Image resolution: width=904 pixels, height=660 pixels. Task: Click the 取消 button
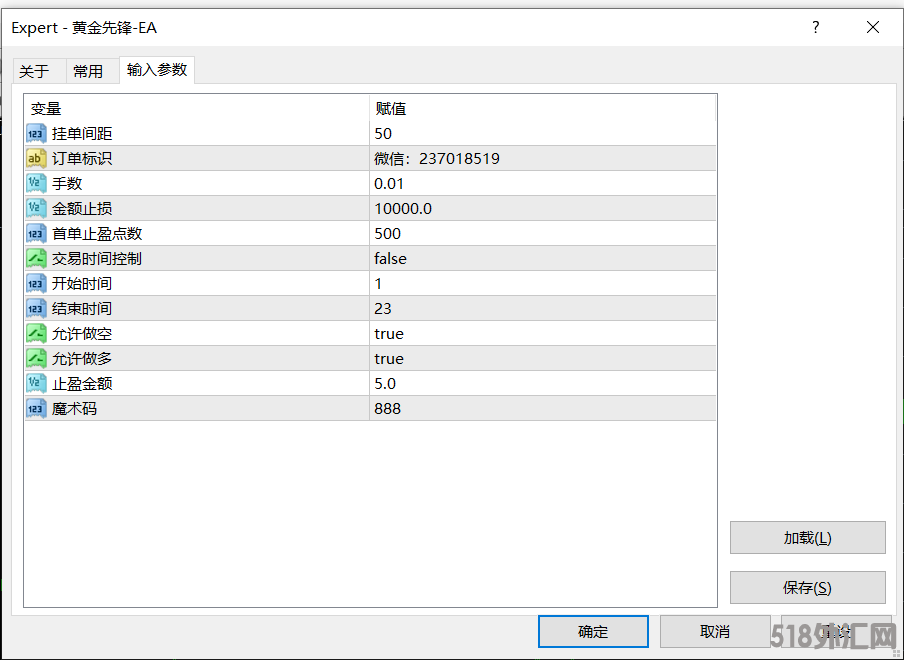pos(715,631)
